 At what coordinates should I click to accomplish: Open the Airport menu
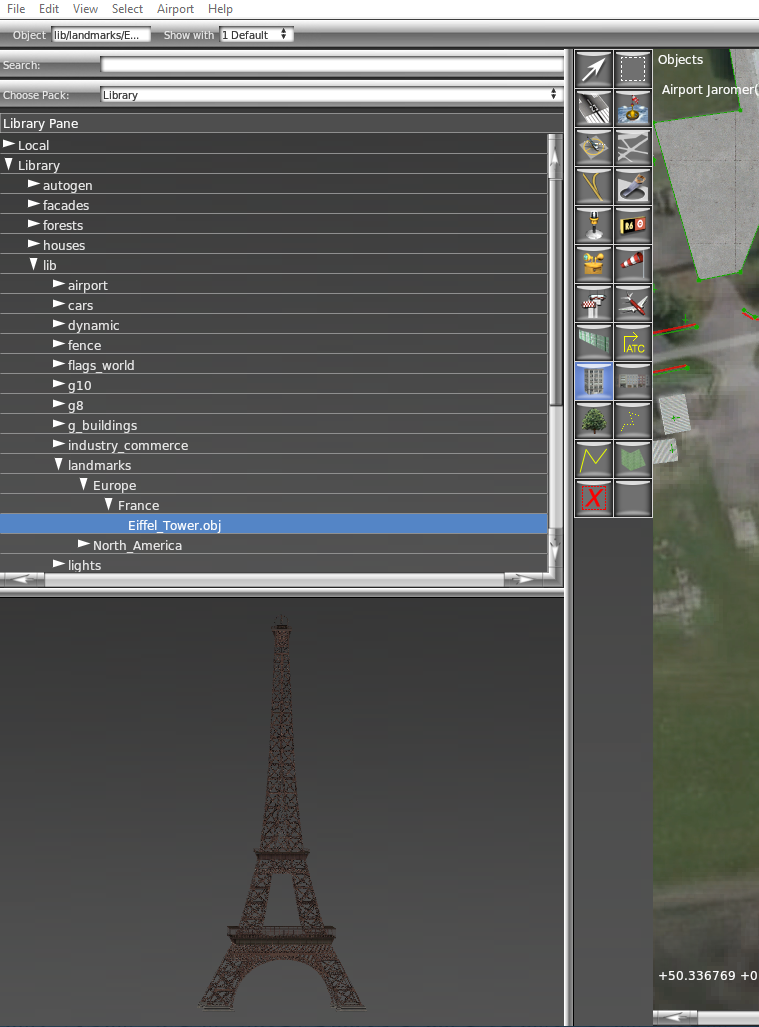[x=176, y=9]
